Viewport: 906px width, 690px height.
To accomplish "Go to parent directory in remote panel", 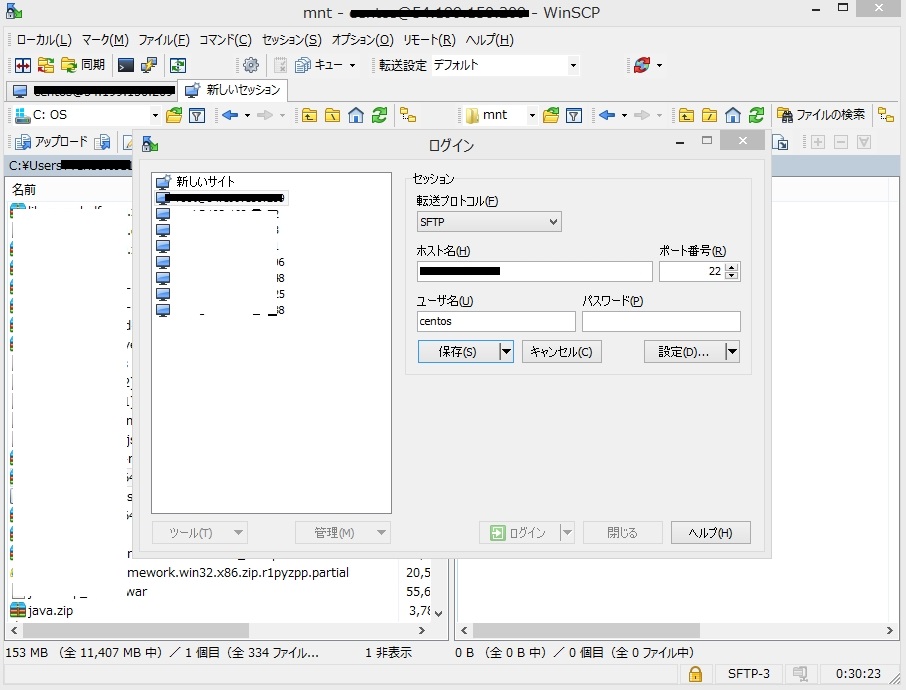I will [686, 116].
